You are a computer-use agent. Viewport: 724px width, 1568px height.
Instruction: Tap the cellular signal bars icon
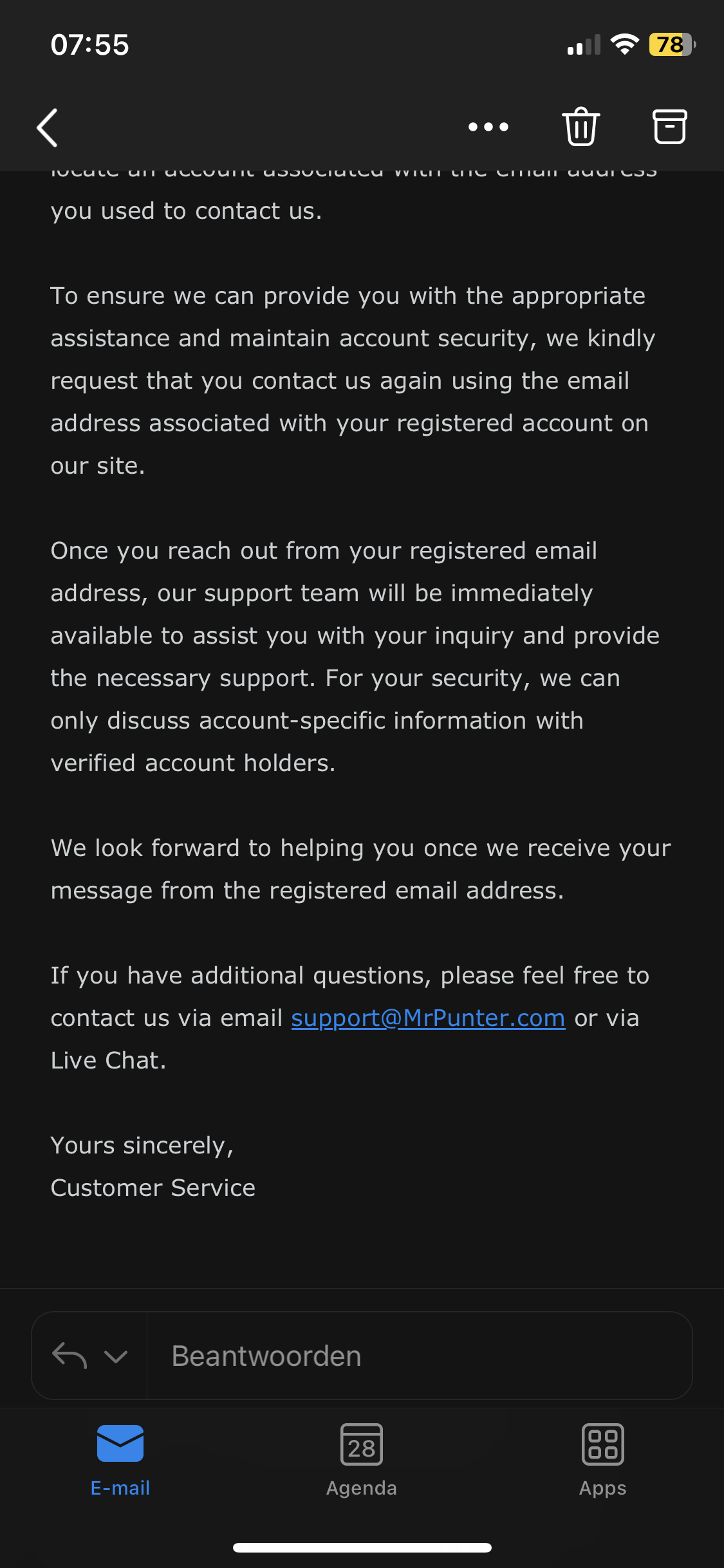[x=584, y=45]
